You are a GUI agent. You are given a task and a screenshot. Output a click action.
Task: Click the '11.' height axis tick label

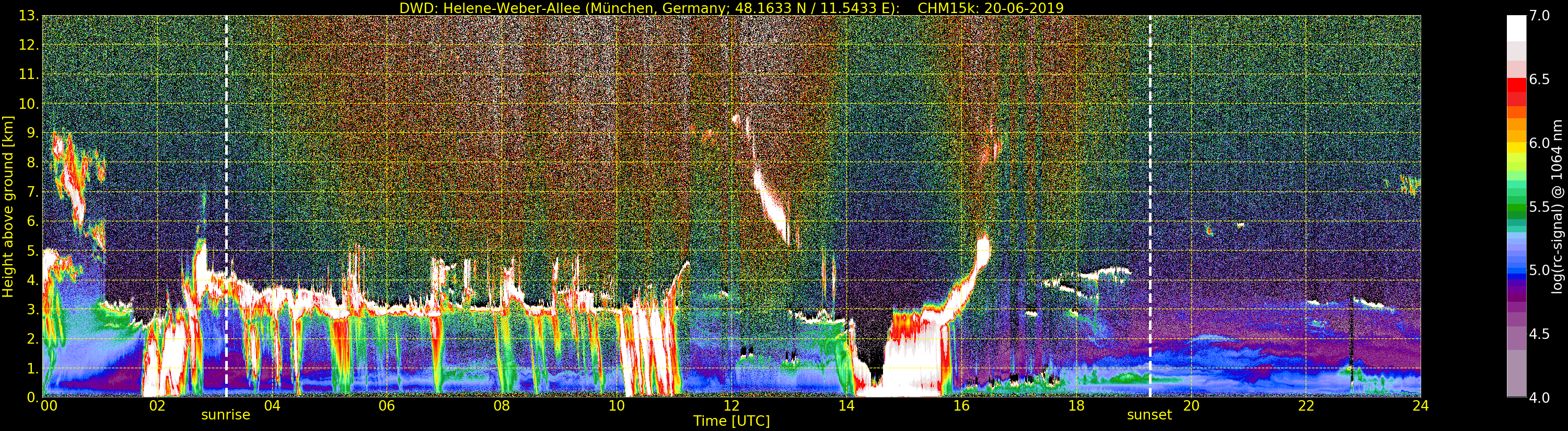point(29,74)
